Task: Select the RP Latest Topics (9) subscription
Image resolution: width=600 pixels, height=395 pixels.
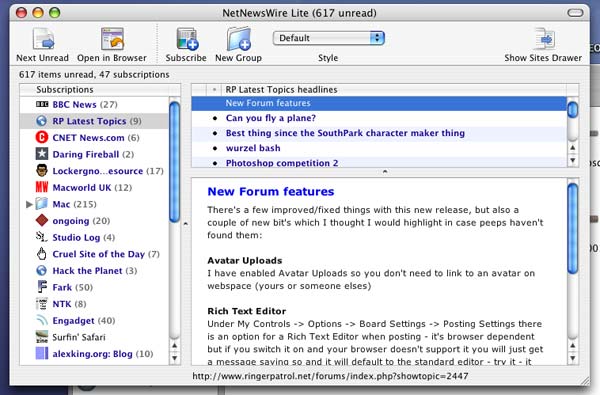Action: tap(94, 121)
